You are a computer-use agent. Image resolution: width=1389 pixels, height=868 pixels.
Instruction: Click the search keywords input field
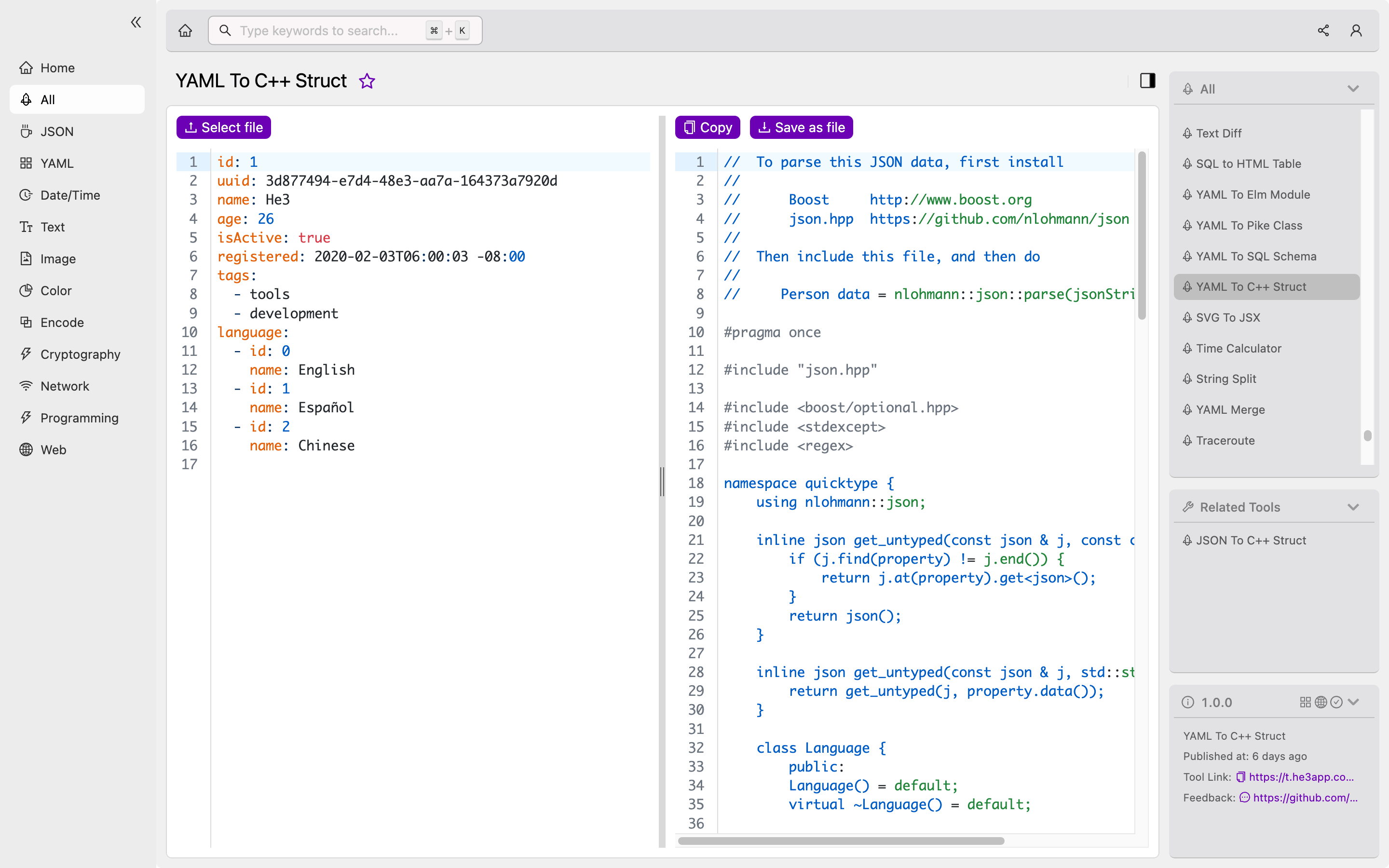345,30
